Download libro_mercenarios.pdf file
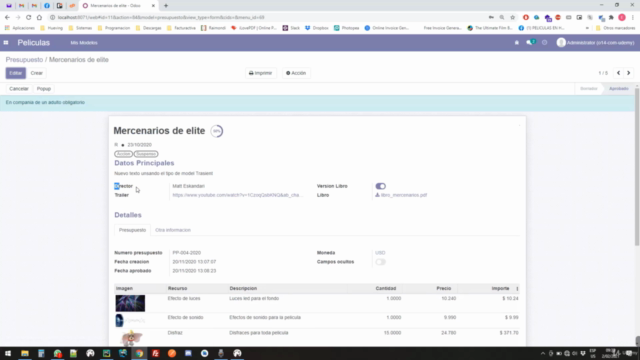 tap(401, 195)
